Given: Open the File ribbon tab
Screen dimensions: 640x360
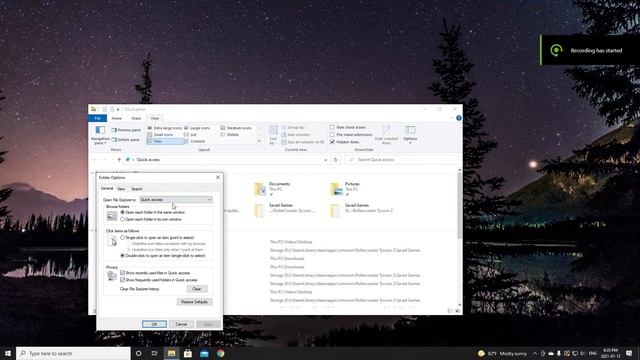Looking at the screenshot, I should (x=98, y=118).
